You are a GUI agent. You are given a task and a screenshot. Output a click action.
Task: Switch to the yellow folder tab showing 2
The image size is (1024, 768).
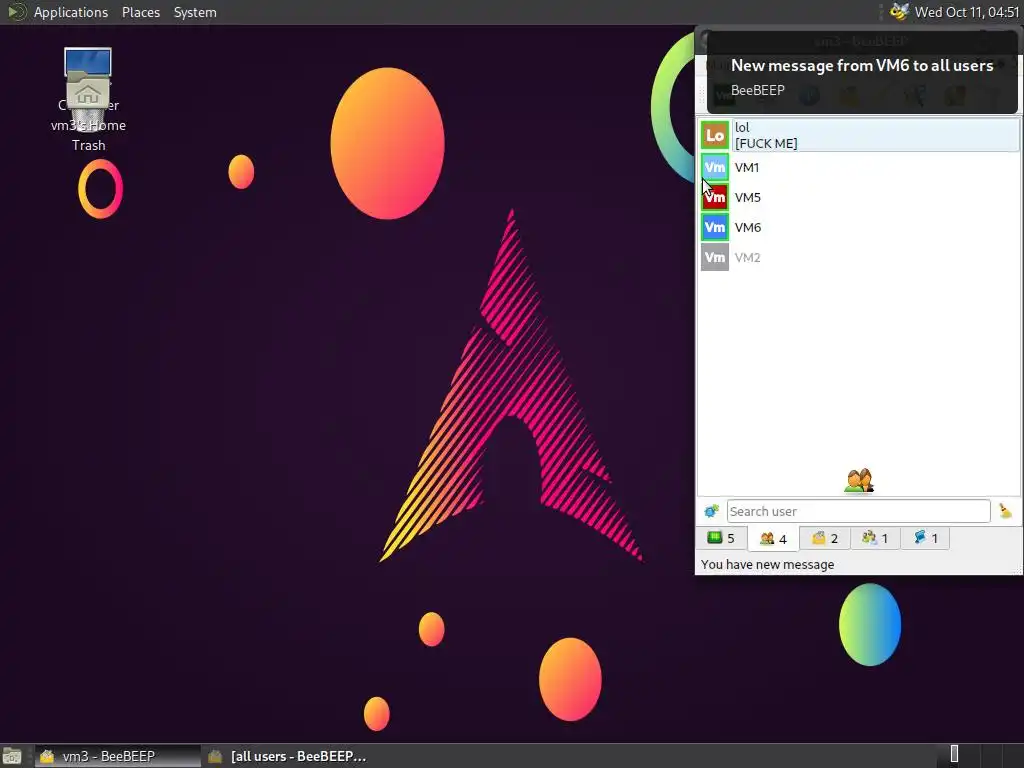[x=824, y=538]
